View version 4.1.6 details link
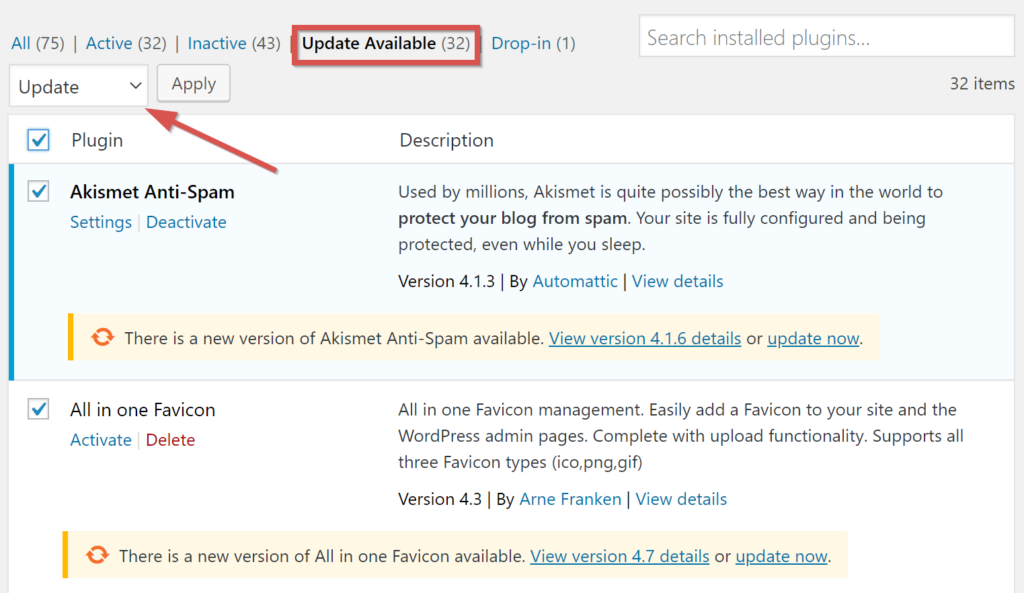This screenshot has height=593, width=1024. pyautogui.click(x=645, y=338)
